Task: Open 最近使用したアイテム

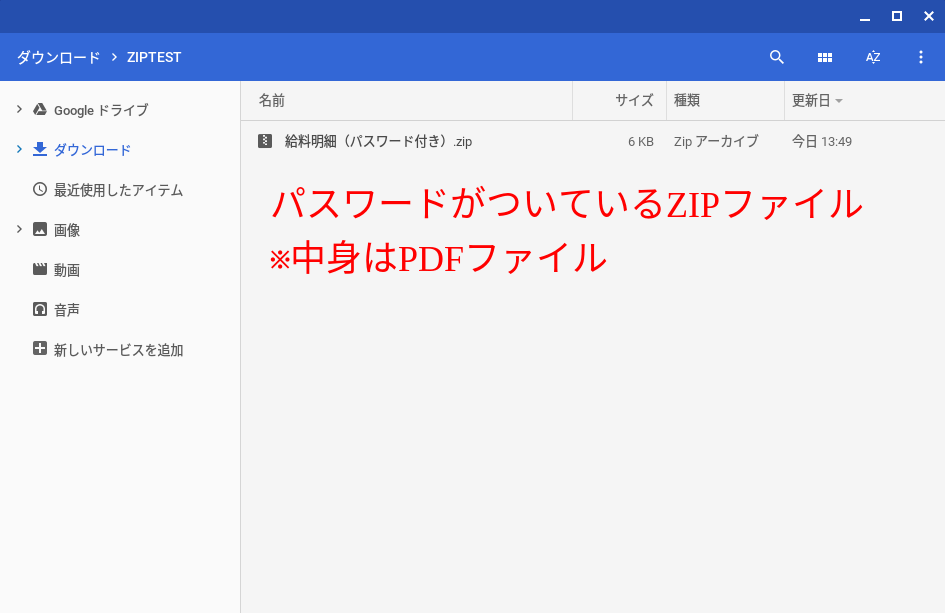Action: click(x=118, y=190)
